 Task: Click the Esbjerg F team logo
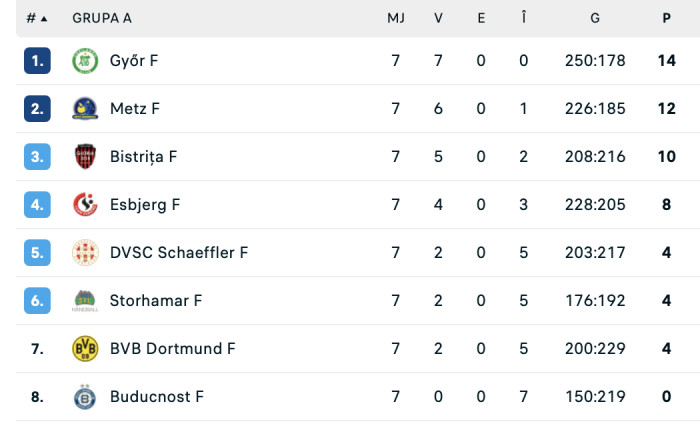click(85, 205)
